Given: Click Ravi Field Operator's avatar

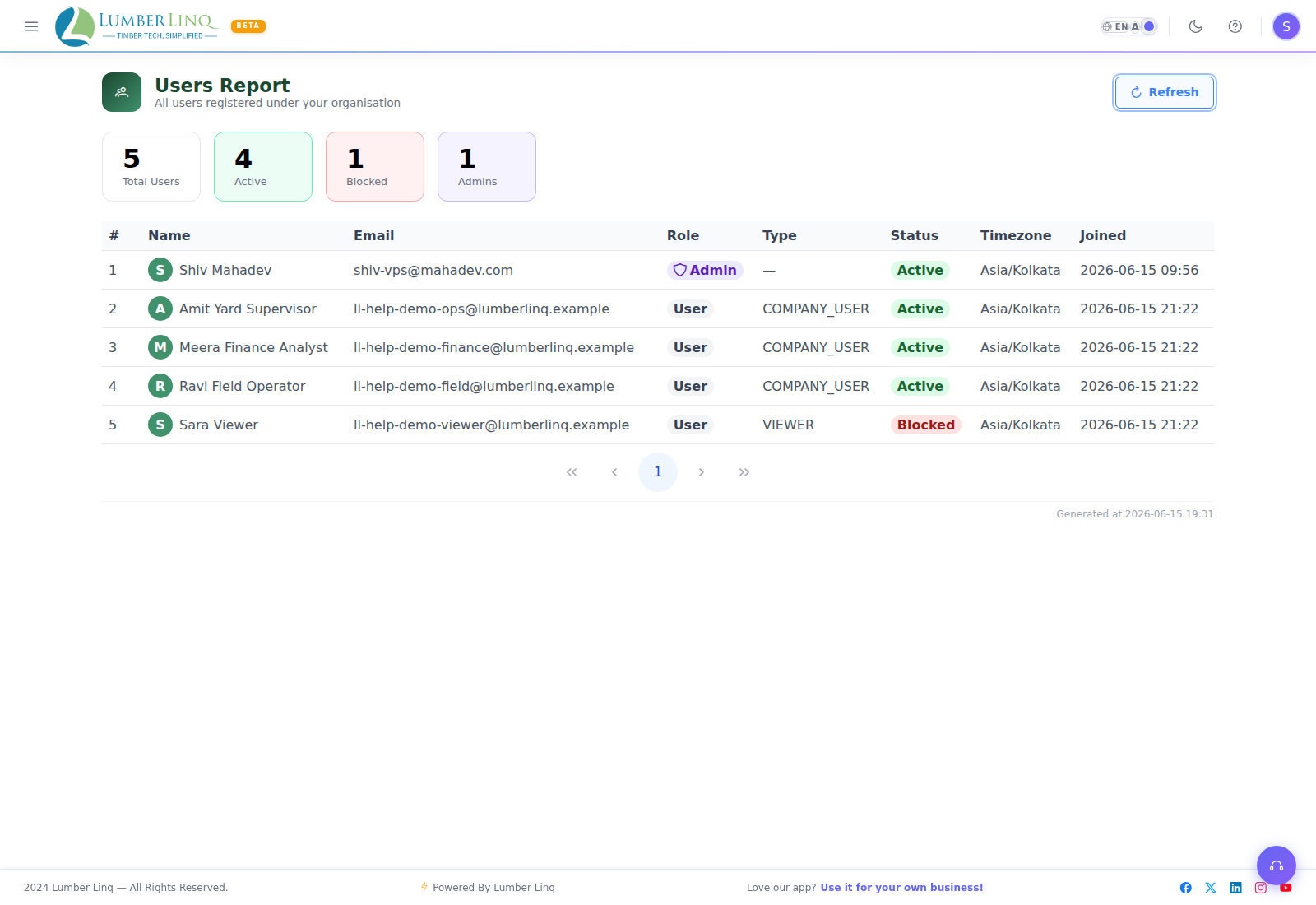Looking at the screenshot, I should click(x=160, y=386).
